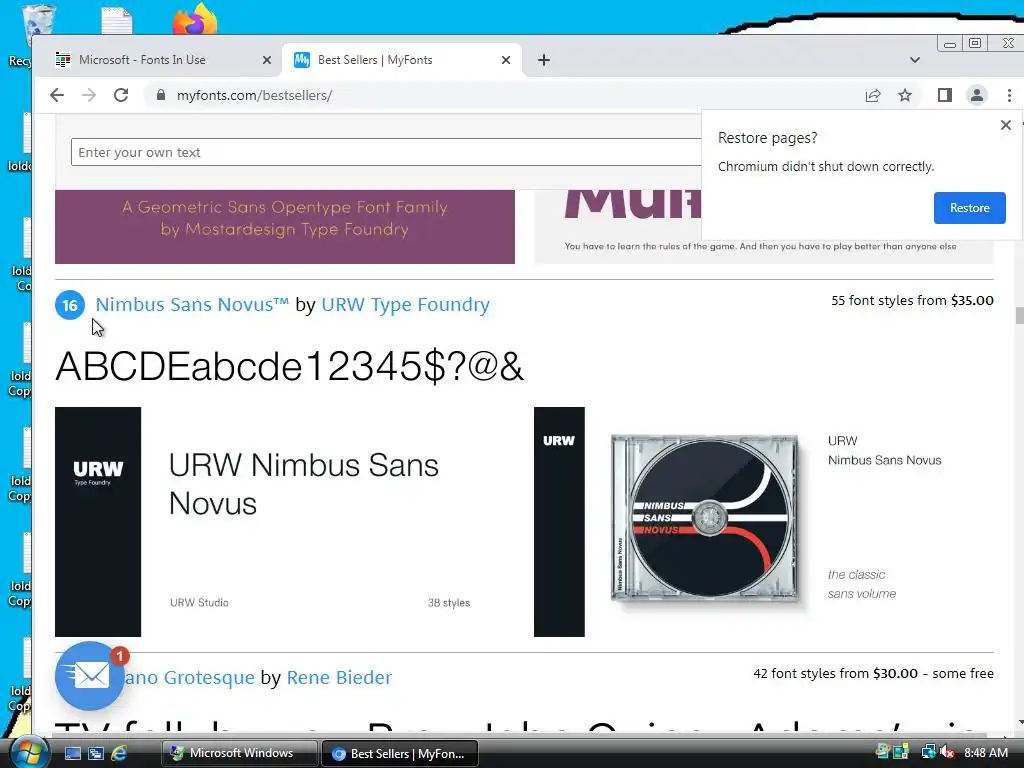The image size is (1024, 768).
Task: Launch Internet Explorer from quick launch
Action: (x=119, y=753)
